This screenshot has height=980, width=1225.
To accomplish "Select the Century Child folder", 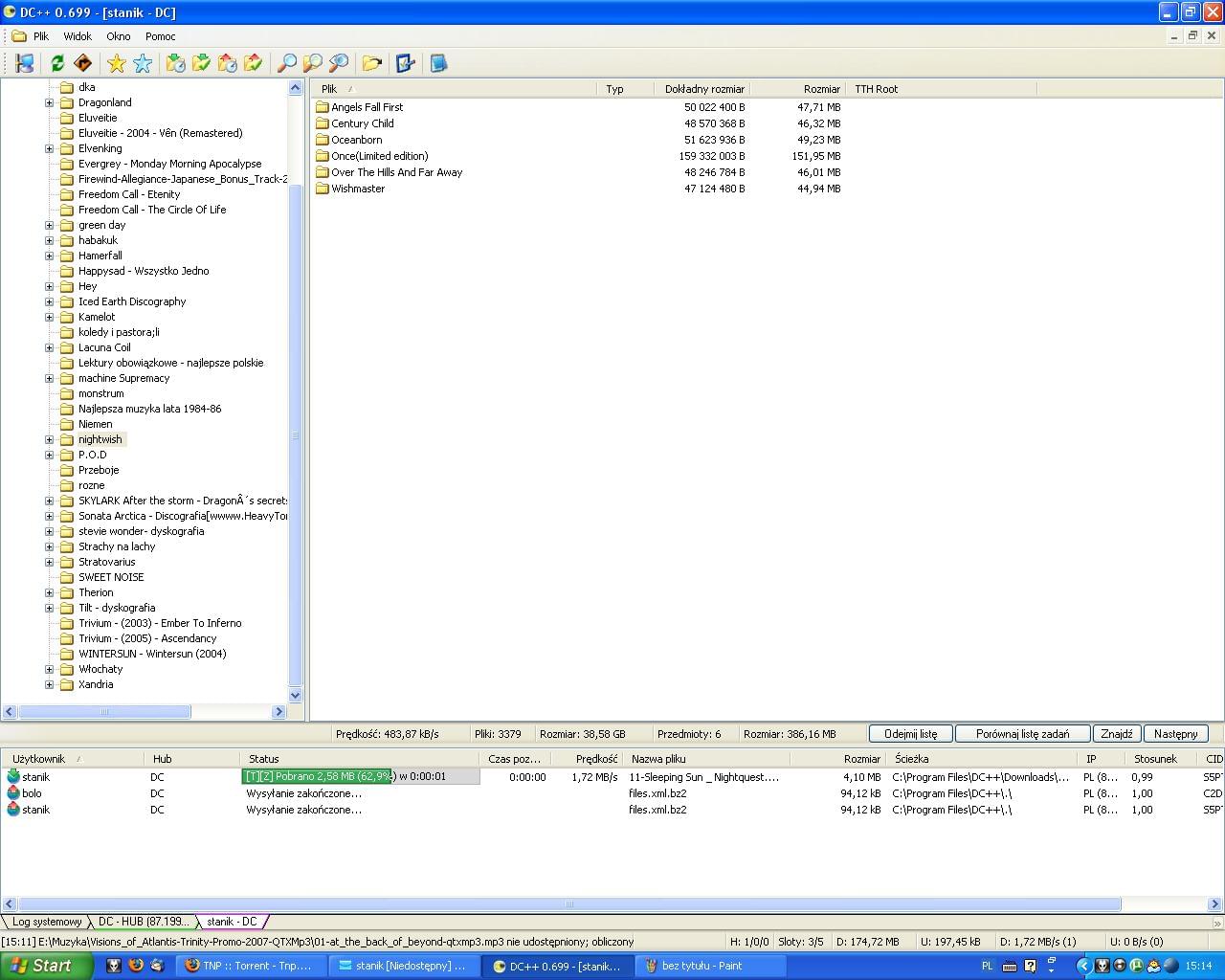I will pos(362,123).
